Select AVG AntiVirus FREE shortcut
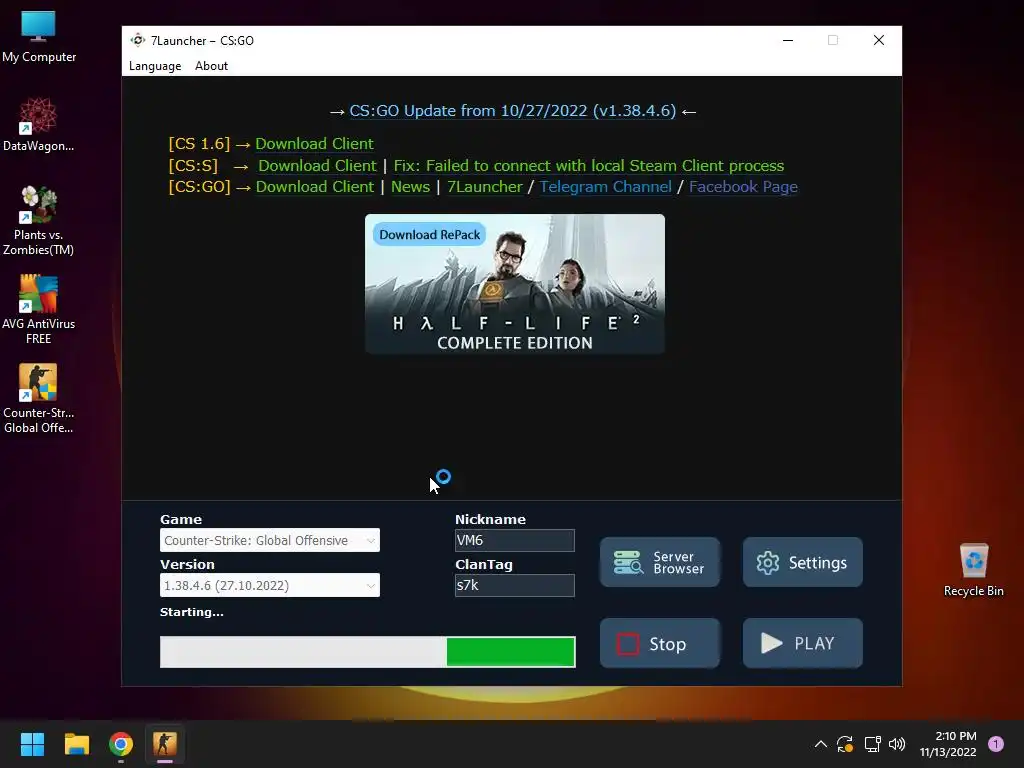Viewport: 1024px width, 768px height. 39,310
